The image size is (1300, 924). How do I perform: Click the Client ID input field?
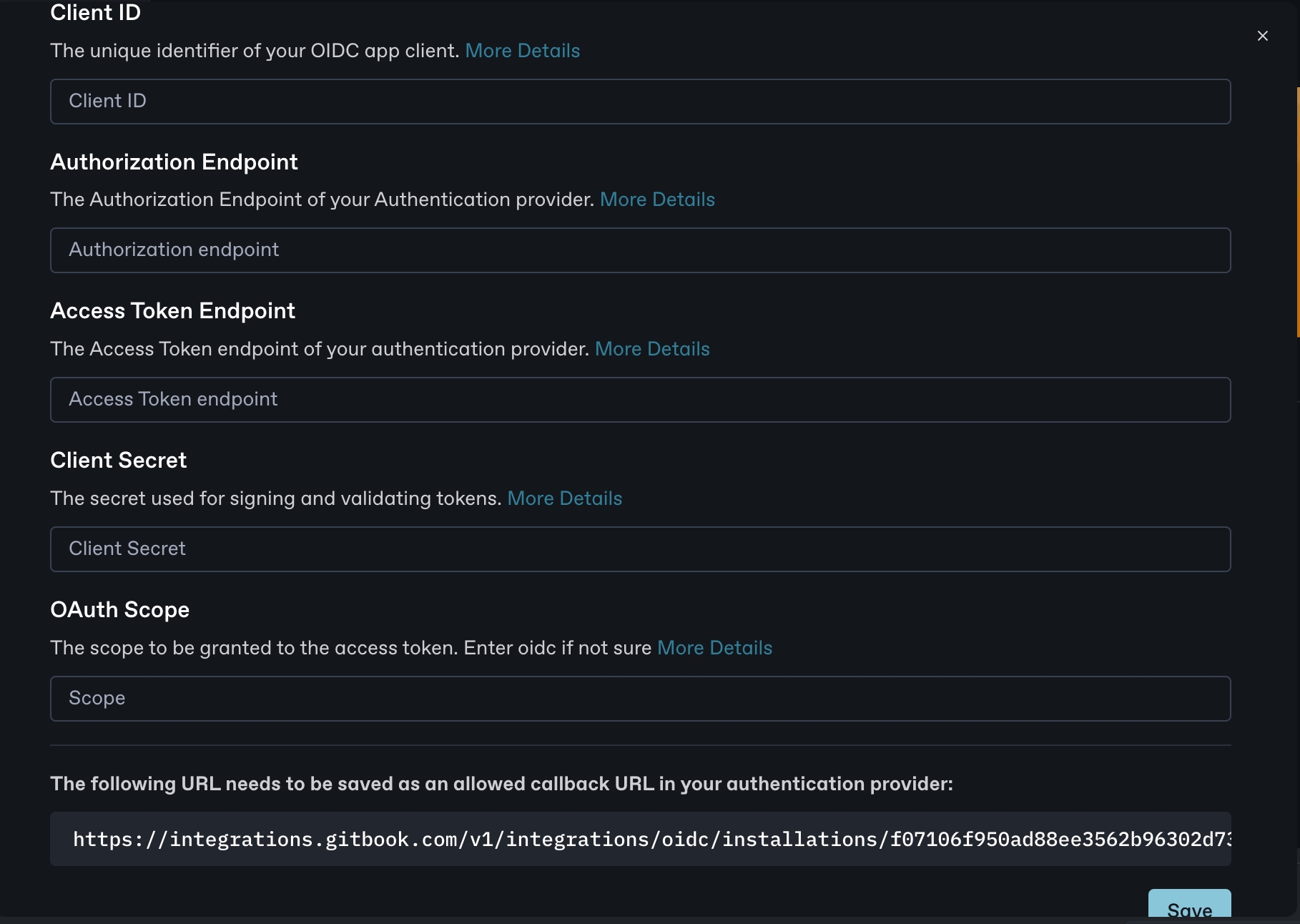coord(640,102)
